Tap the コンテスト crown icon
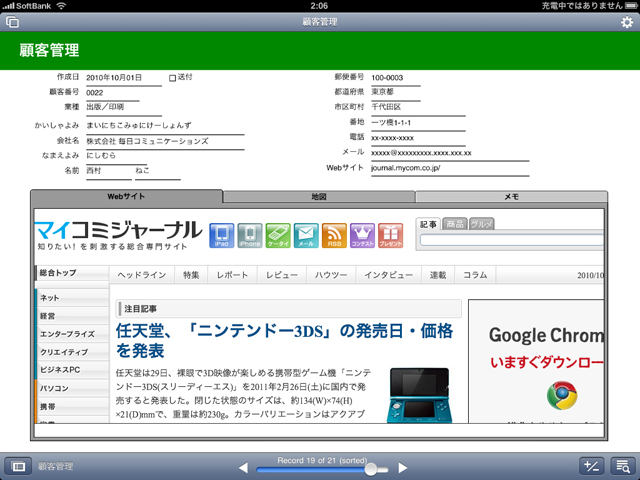640x480 pixels. (362, 236)
